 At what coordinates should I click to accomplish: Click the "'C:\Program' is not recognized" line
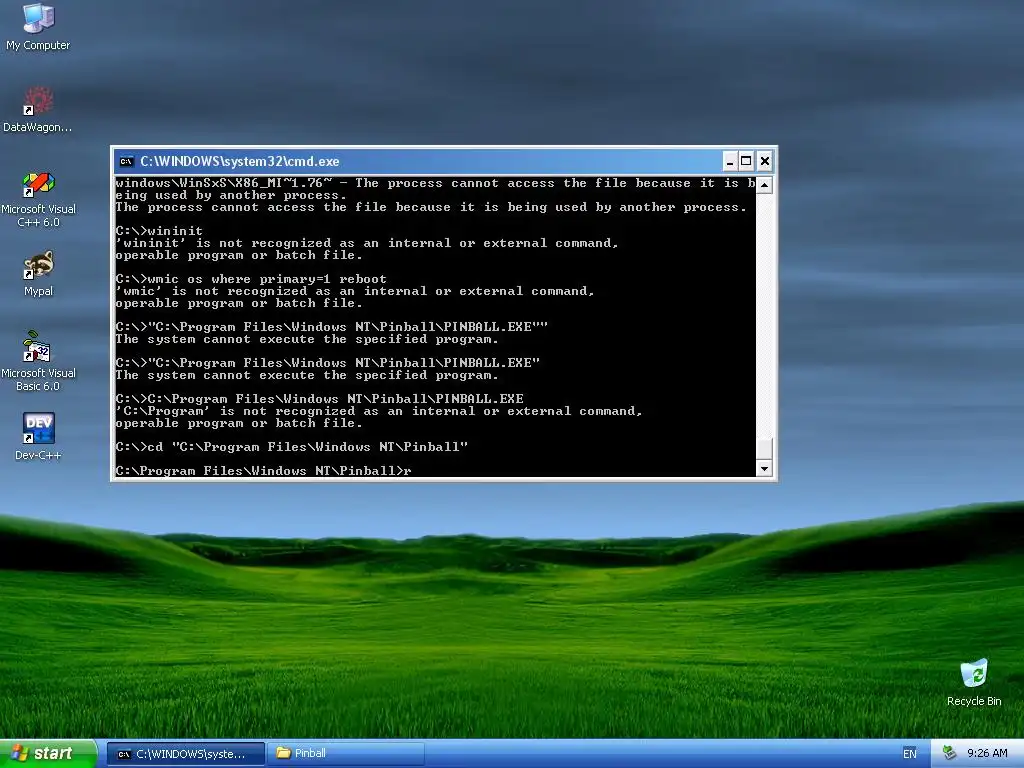[379, 411]
